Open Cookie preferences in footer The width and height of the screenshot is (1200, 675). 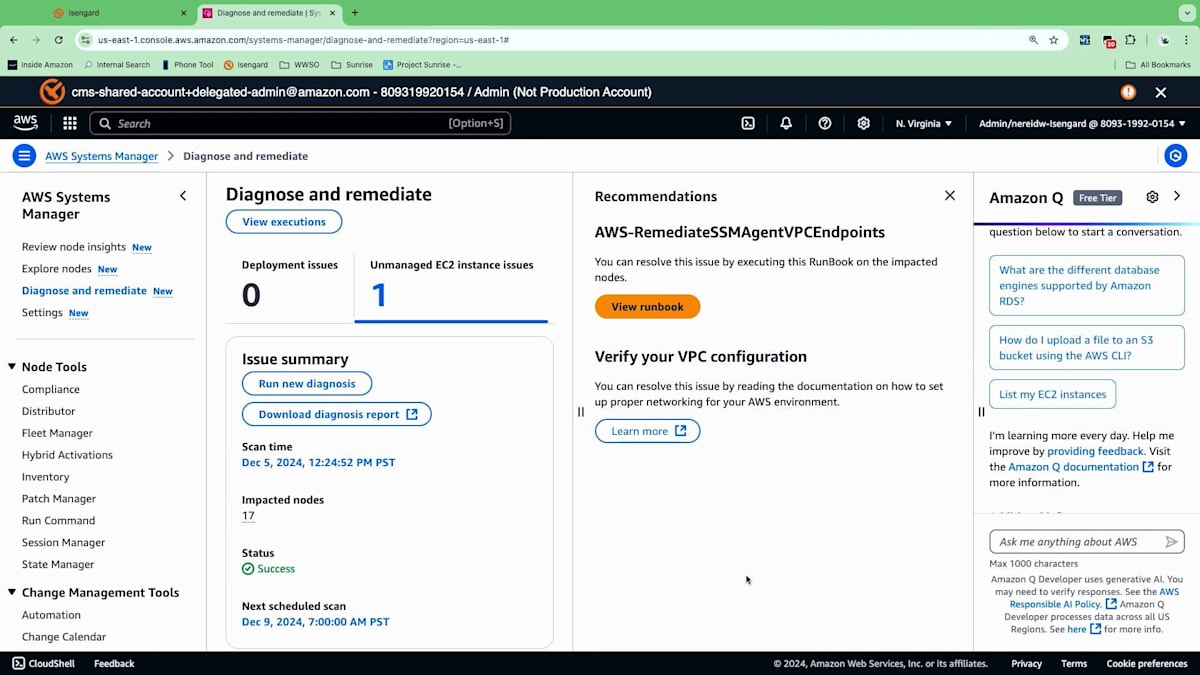tap(1147, 663)
